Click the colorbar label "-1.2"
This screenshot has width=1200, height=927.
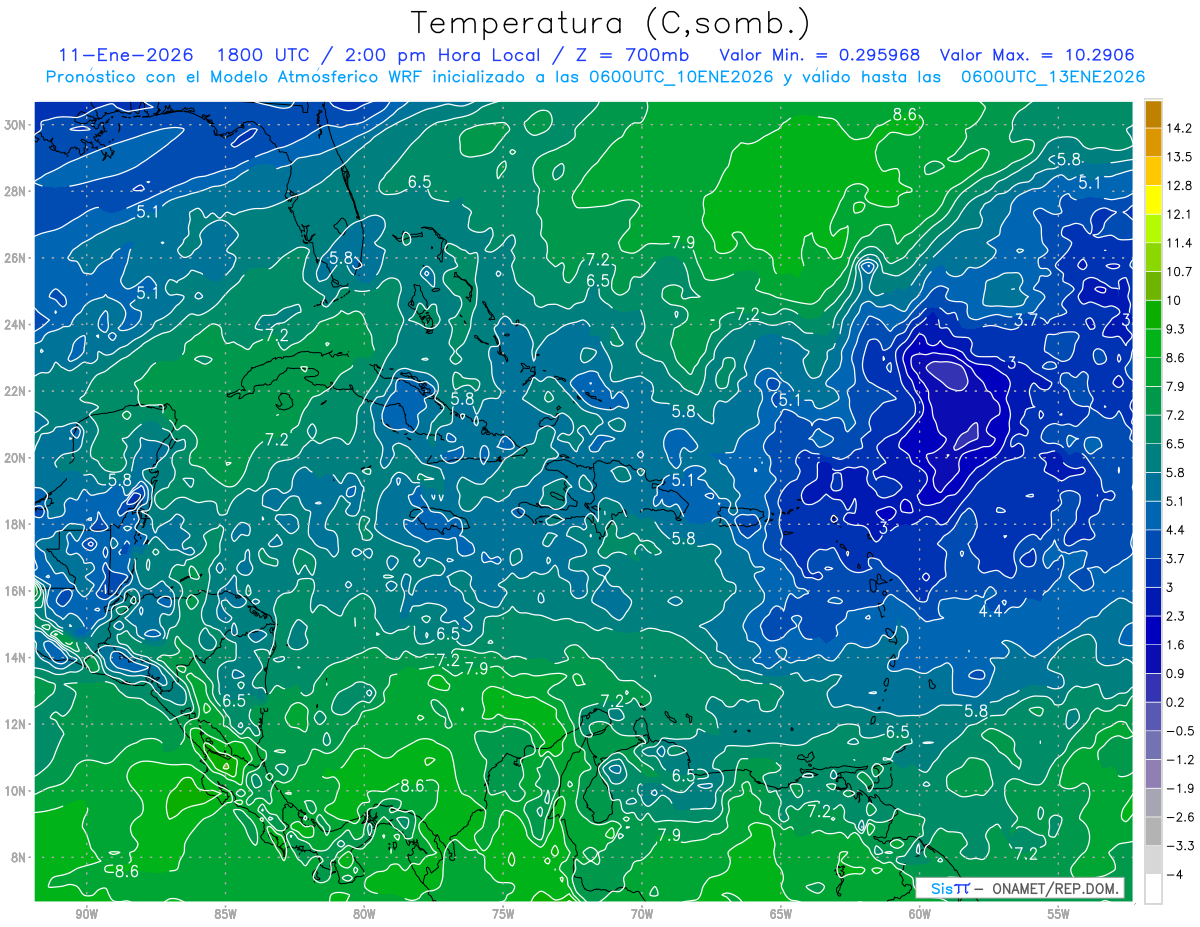click(x=1179, y=759)
